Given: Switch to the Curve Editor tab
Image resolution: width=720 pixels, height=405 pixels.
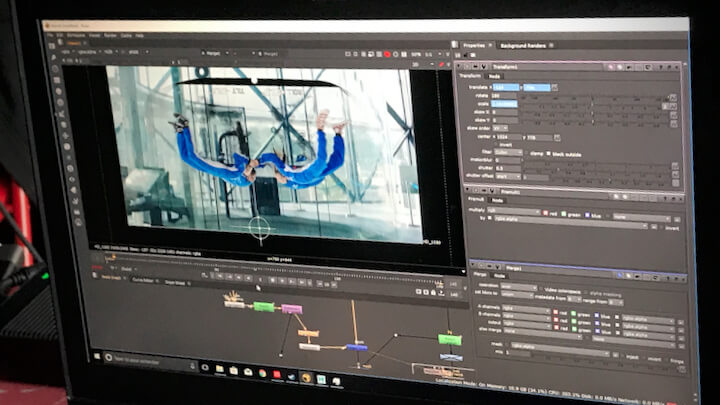Looking at the screenshot, I should point(143,280).
